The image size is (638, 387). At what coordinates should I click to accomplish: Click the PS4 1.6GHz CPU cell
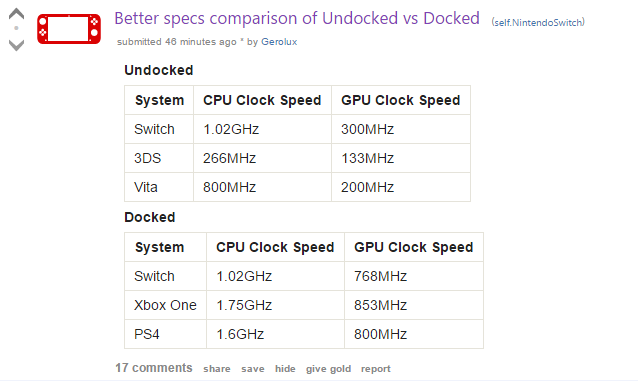click(x=275, y=334)
